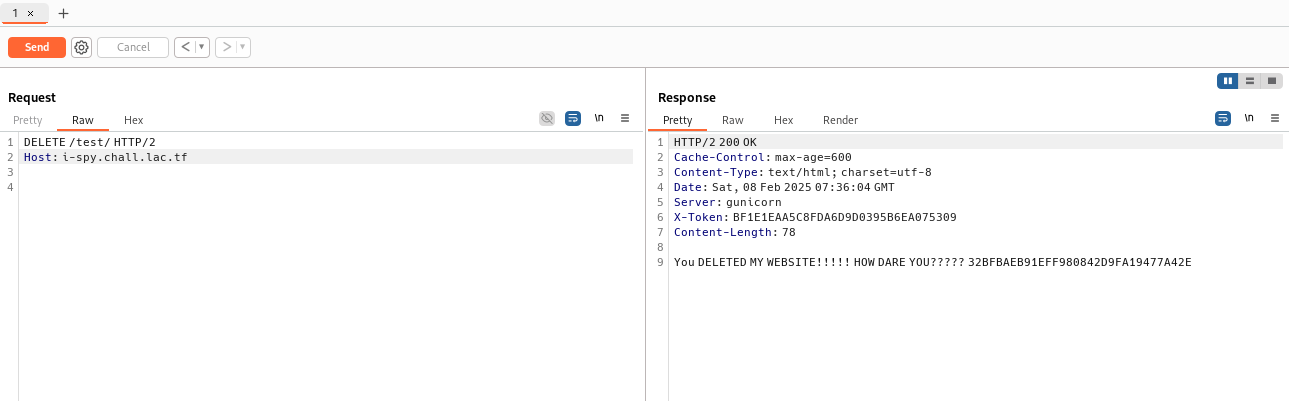Screen dimensions: 1289x401
Task: Toggle hide non-printable icon in Request
Action: [547, 118]
